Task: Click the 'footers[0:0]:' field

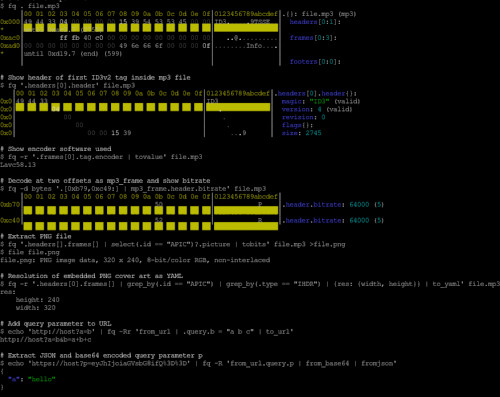Action: (315, 62)
